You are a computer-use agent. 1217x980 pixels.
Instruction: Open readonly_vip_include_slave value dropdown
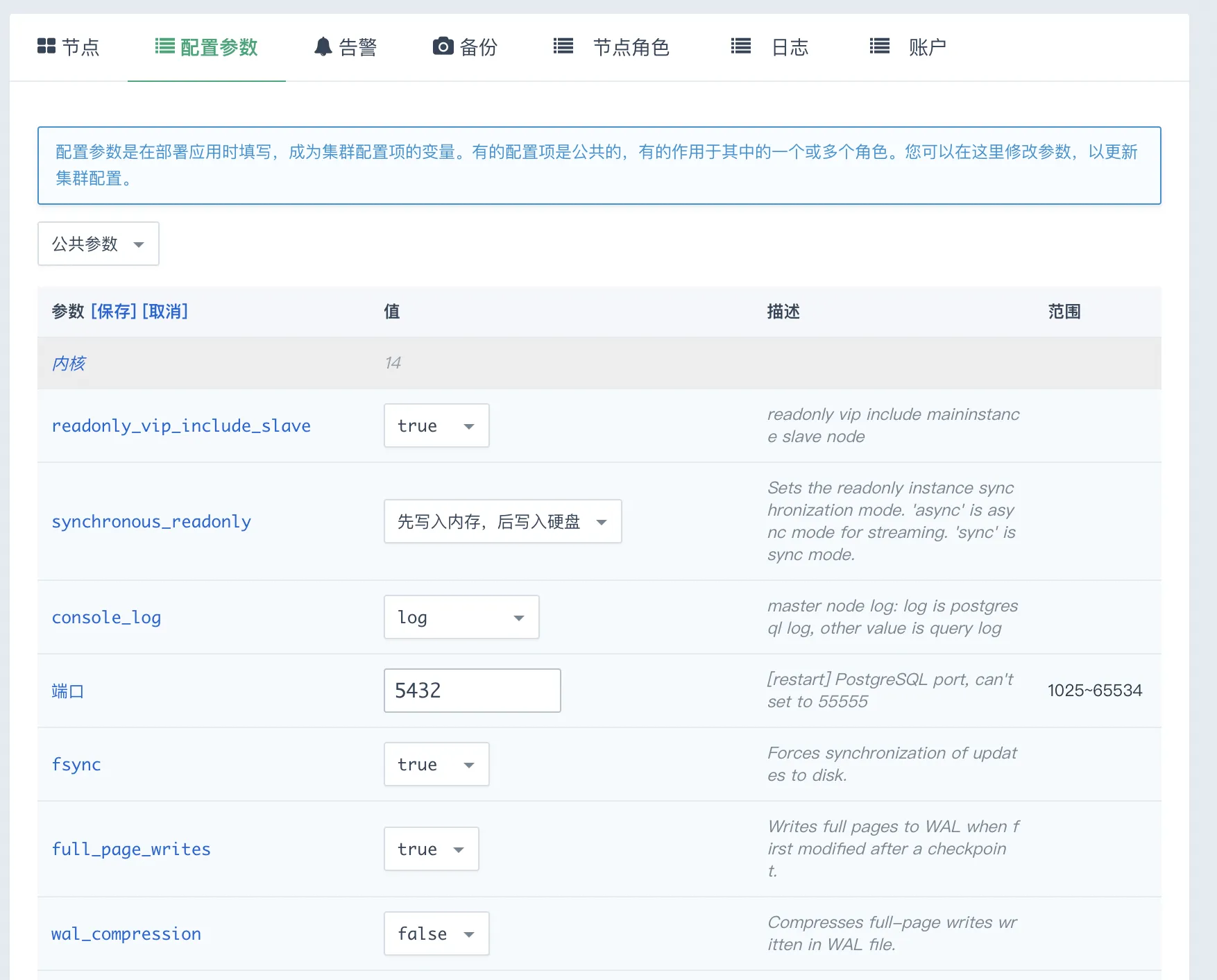436,425
